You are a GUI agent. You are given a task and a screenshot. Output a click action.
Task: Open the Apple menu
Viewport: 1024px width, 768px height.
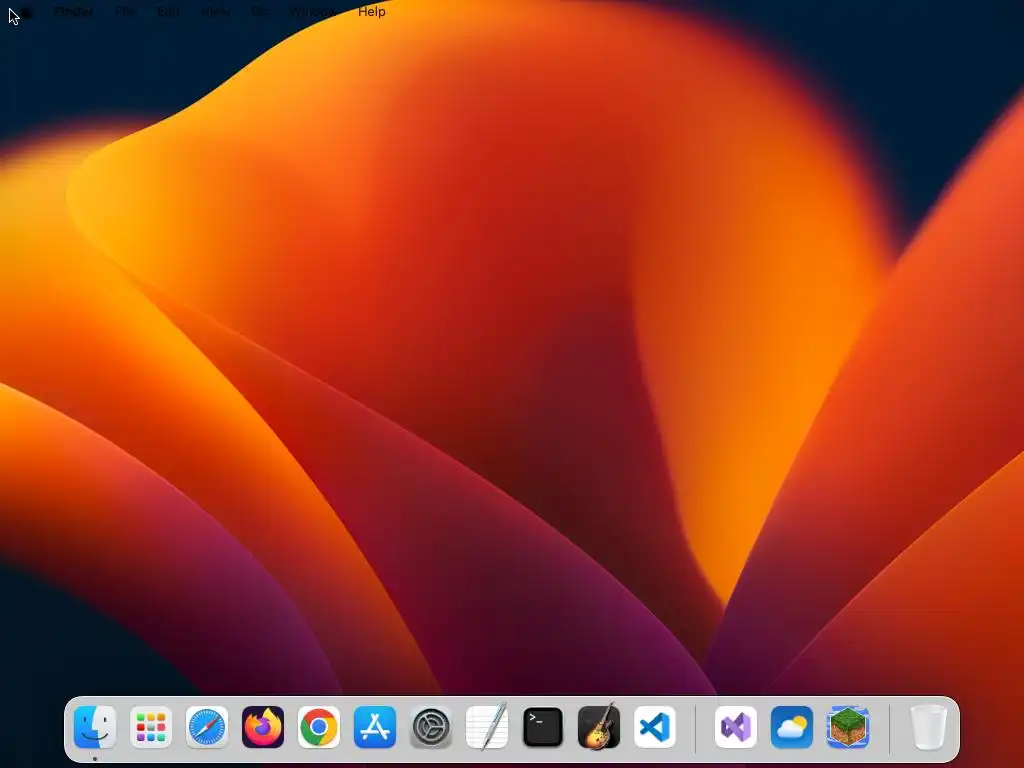pyautogui.click(x=26, y=12)
